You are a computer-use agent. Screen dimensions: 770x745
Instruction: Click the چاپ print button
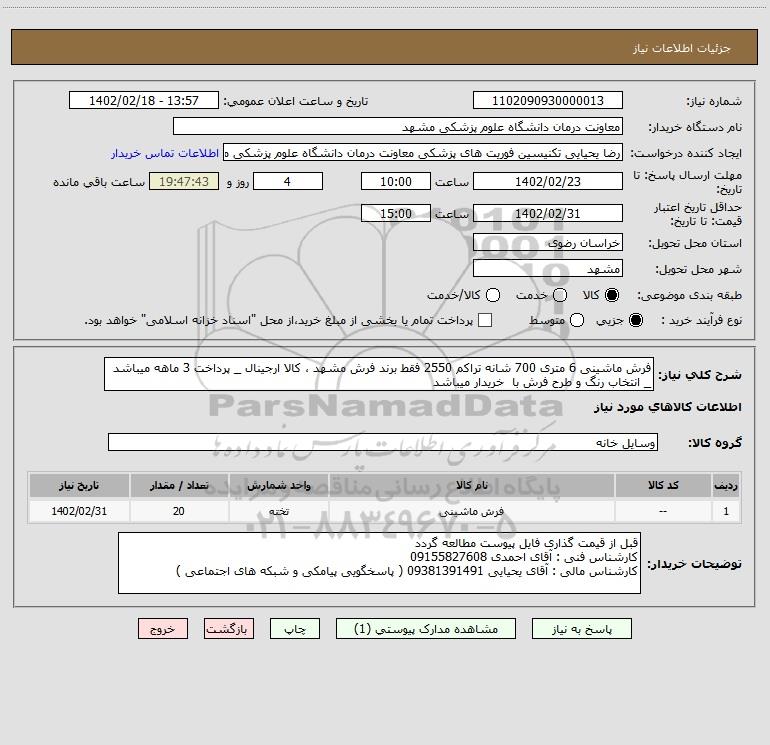[x=295, y=629]
